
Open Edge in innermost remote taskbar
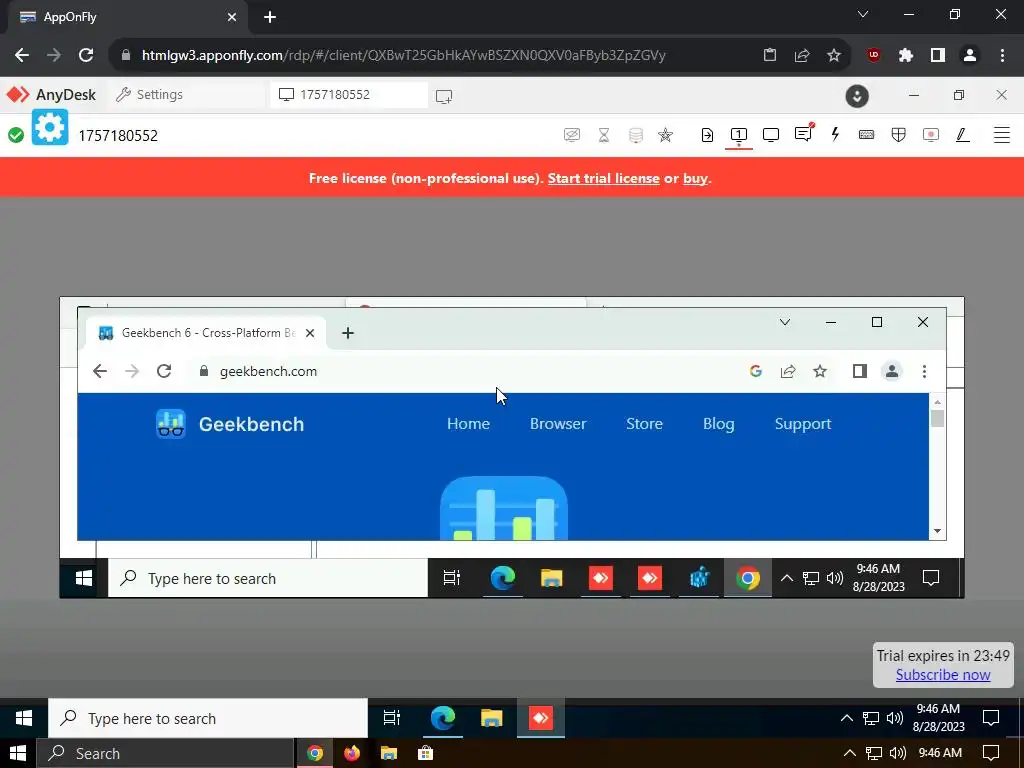(502, 578)
